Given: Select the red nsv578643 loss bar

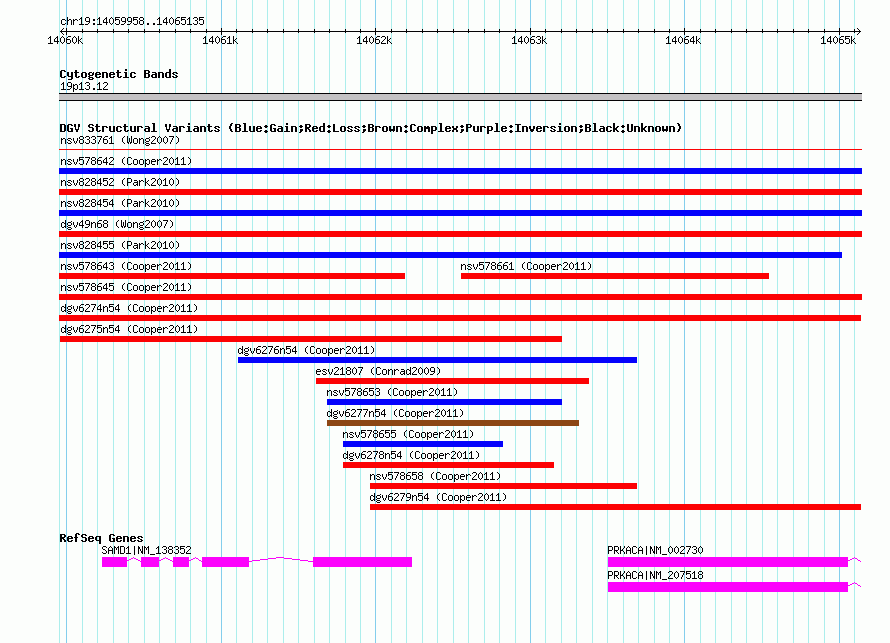Looking at the screenshot, I should (232, 276).
